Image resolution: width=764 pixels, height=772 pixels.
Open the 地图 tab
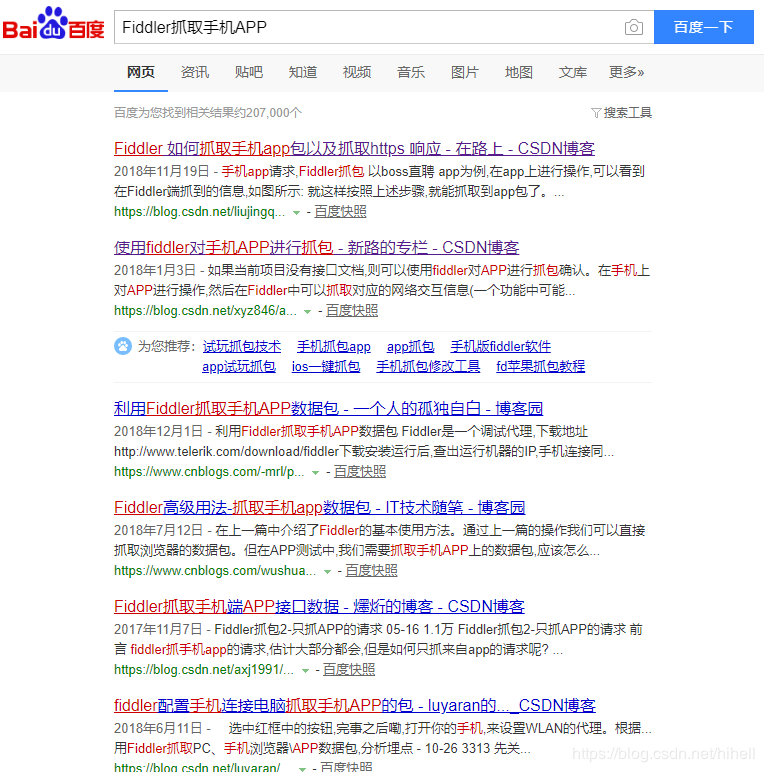(x=519, y=72)
